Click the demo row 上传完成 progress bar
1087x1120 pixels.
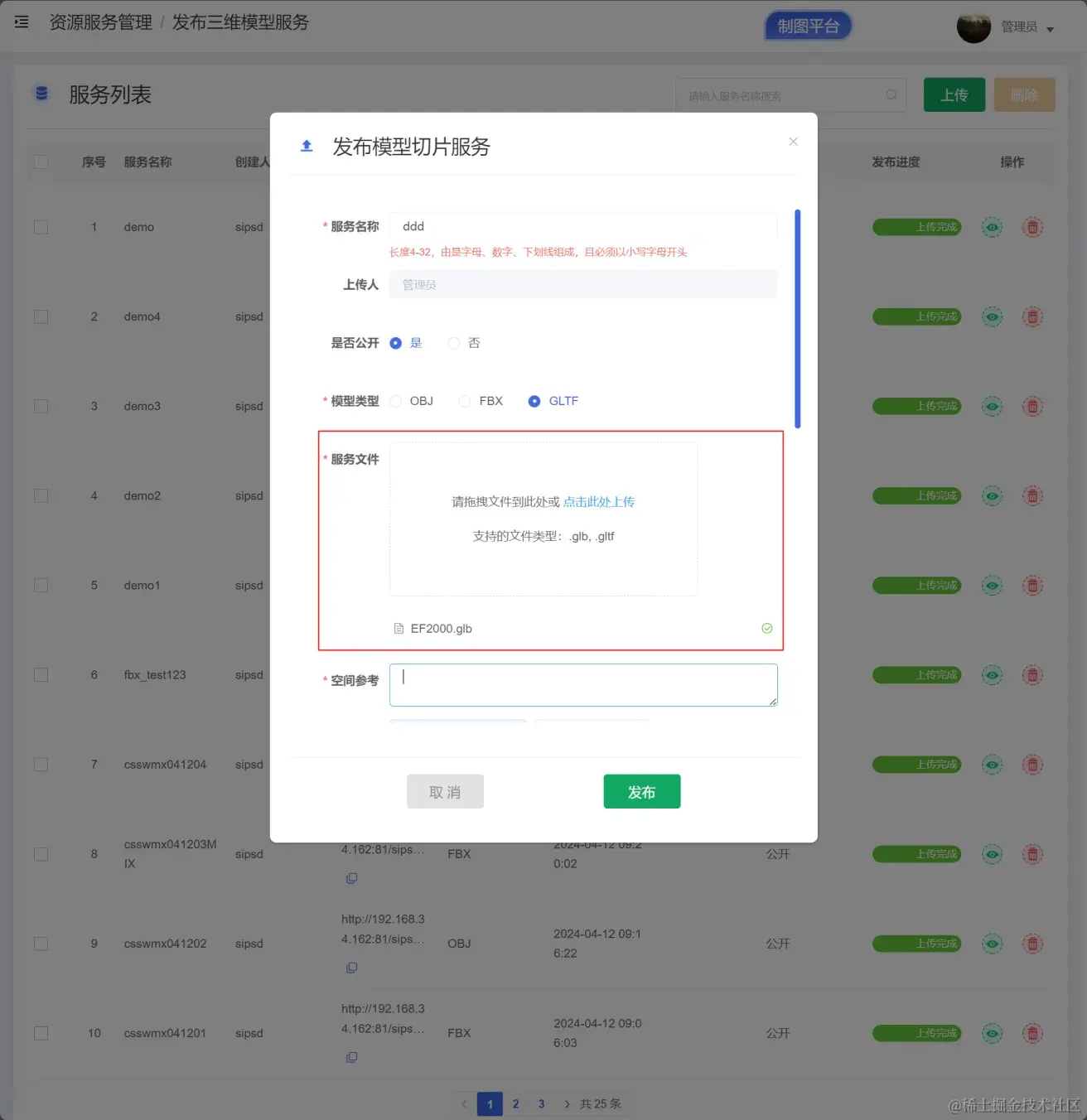pyautogui.click(x=916, y=227)
